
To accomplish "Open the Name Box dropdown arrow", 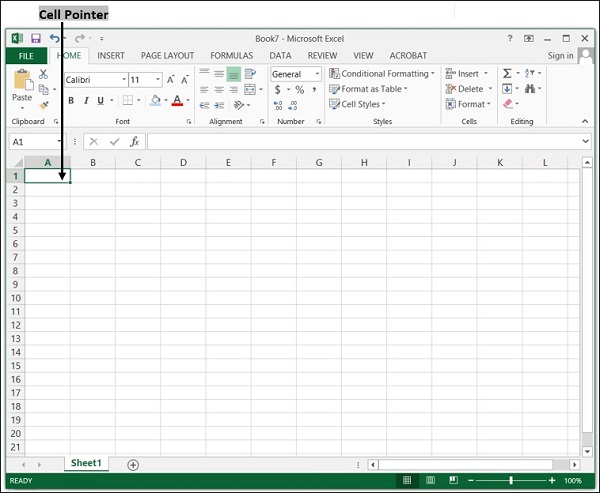I will (59, 142).
